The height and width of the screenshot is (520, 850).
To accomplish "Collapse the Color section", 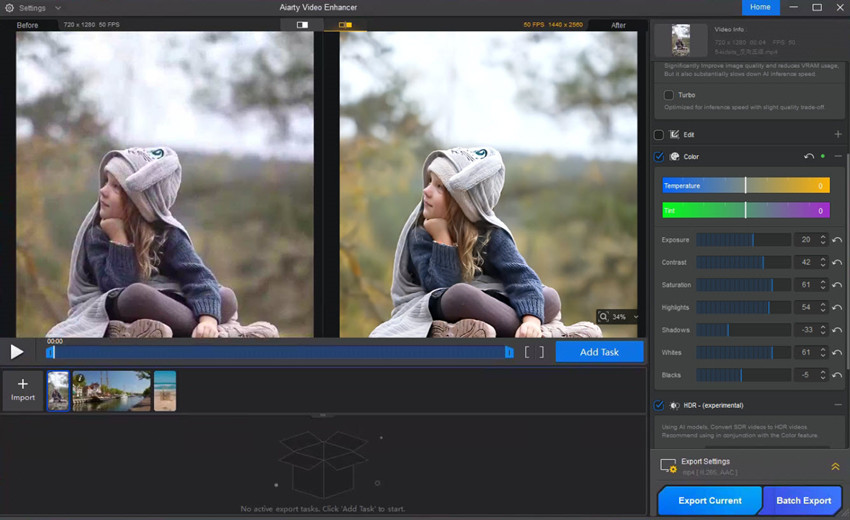I will (x=838, y=156).
